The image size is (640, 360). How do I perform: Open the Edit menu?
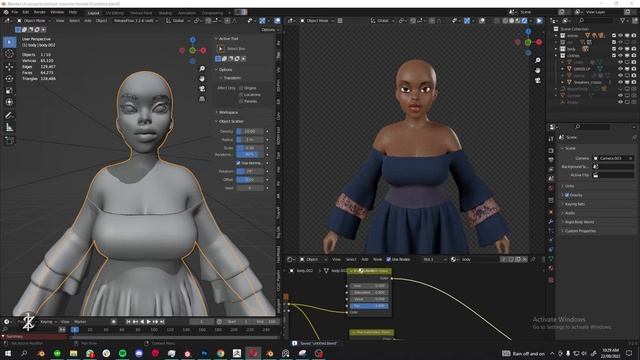25,12
